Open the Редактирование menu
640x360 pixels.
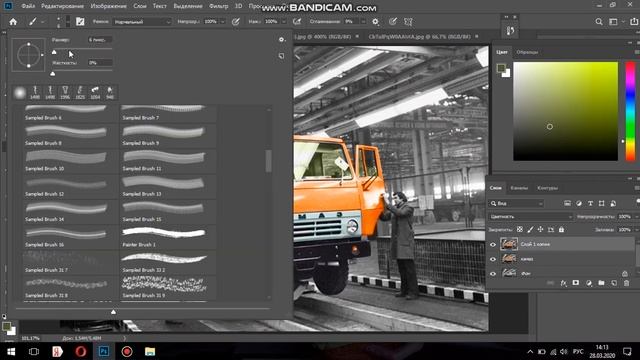(62, 6)
